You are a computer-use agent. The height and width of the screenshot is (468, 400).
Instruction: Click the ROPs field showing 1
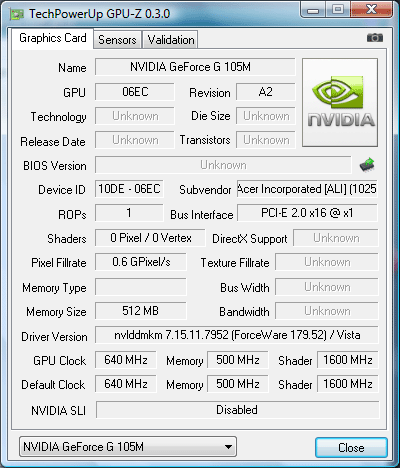pos(129,213)
